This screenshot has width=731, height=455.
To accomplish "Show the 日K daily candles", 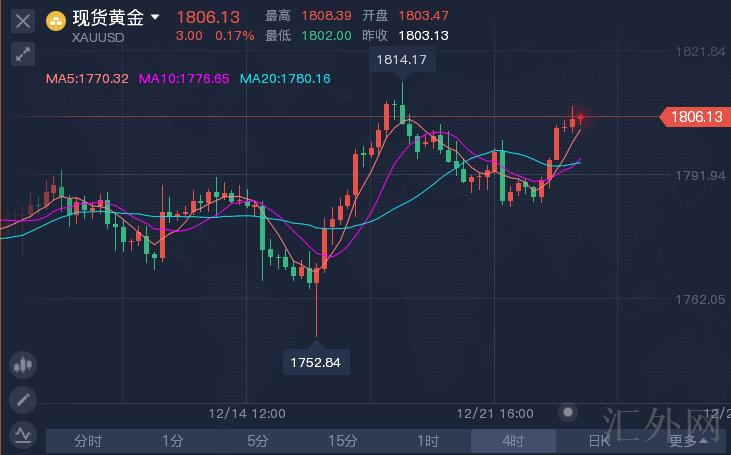I will coord(598,441).
